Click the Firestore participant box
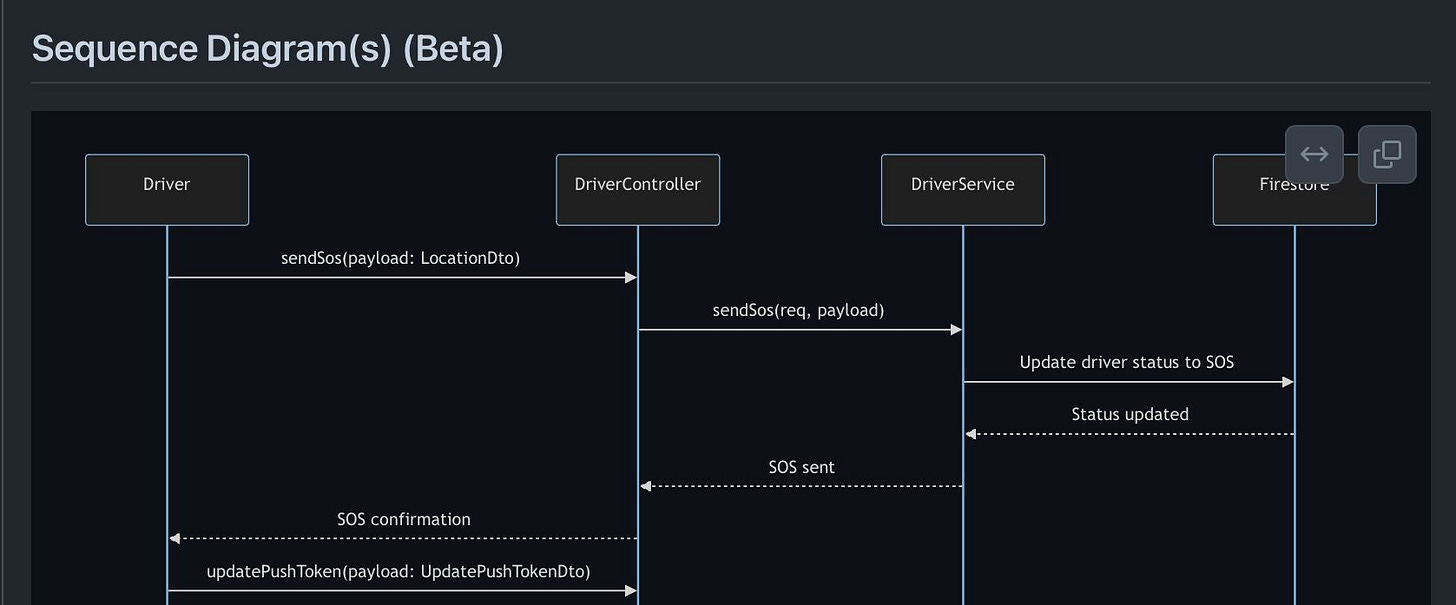Viewport: 1456px width, 605px height. click(x=1295, y=189)
